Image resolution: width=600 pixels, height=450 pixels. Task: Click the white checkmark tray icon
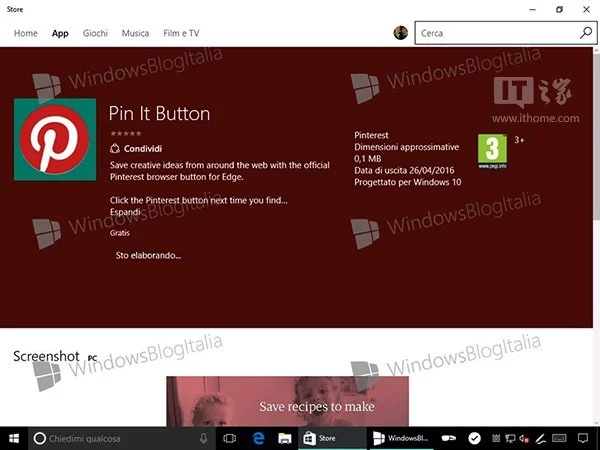474,439
